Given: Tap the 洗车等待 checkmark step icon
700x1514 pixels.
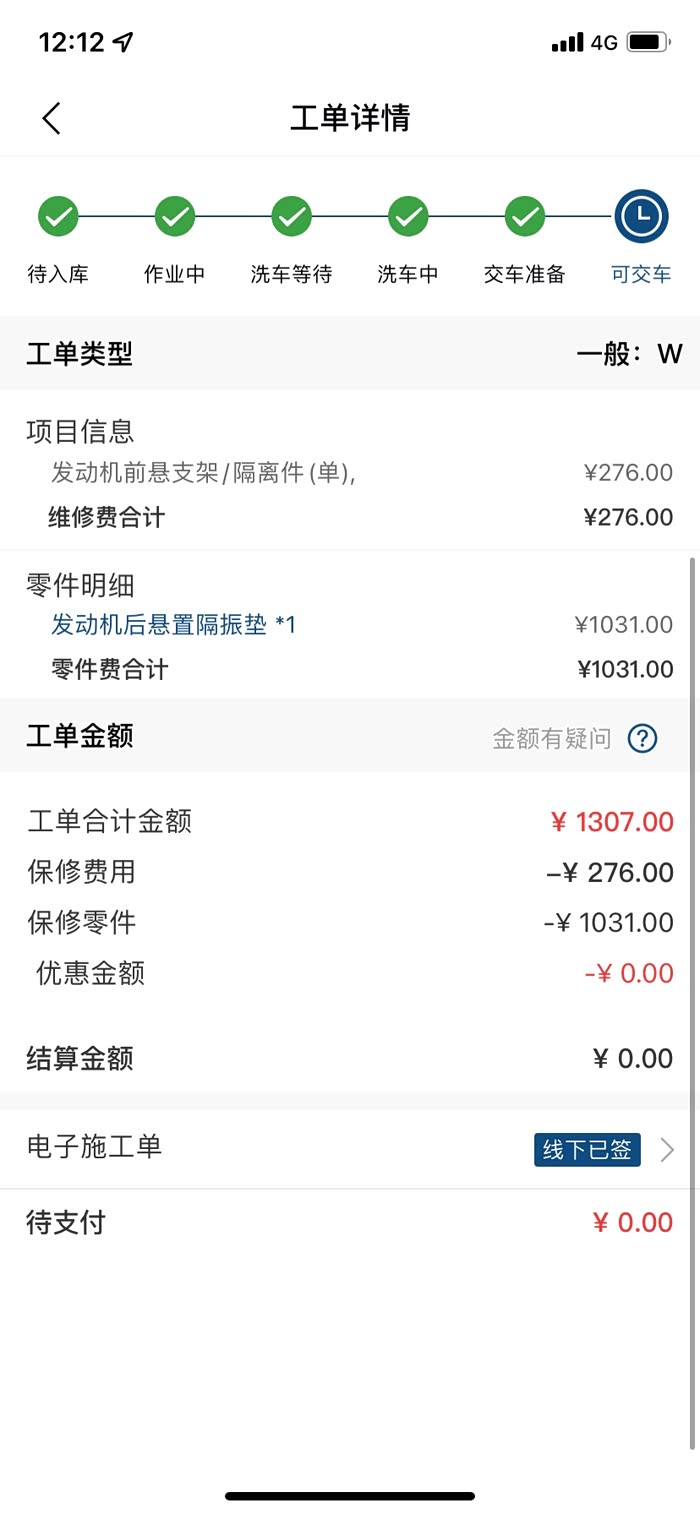Looking at the screenshot, I should point(291,216).
